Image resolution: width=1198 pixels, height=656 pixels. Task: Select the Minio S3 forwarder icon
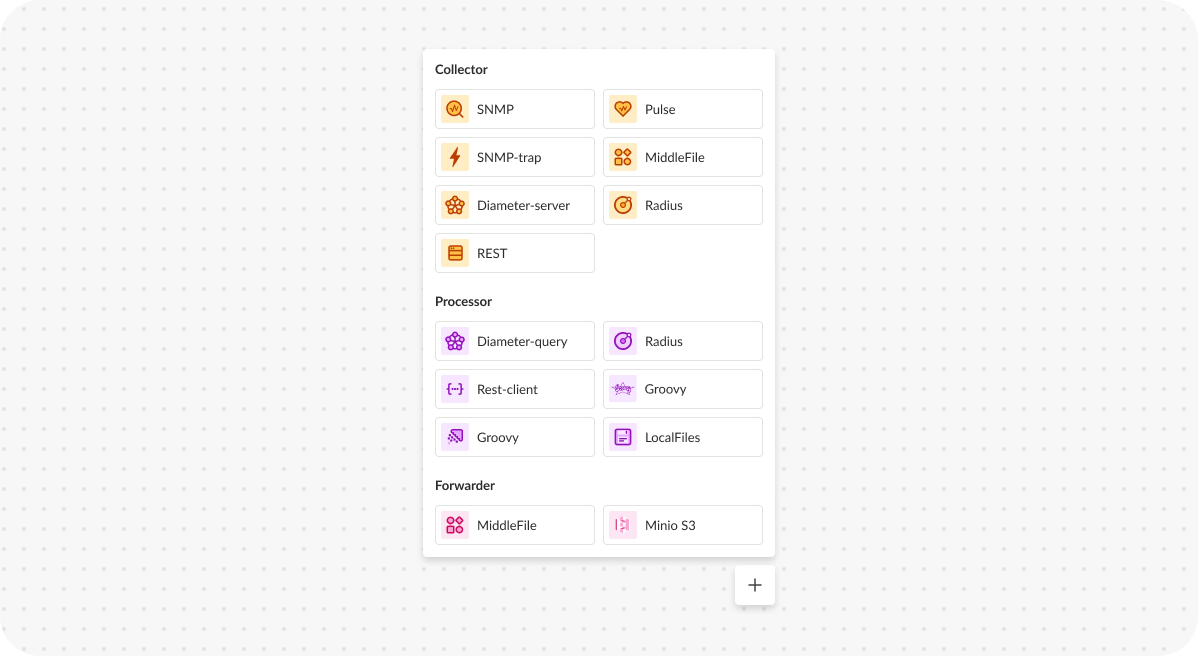click(623, 525)
